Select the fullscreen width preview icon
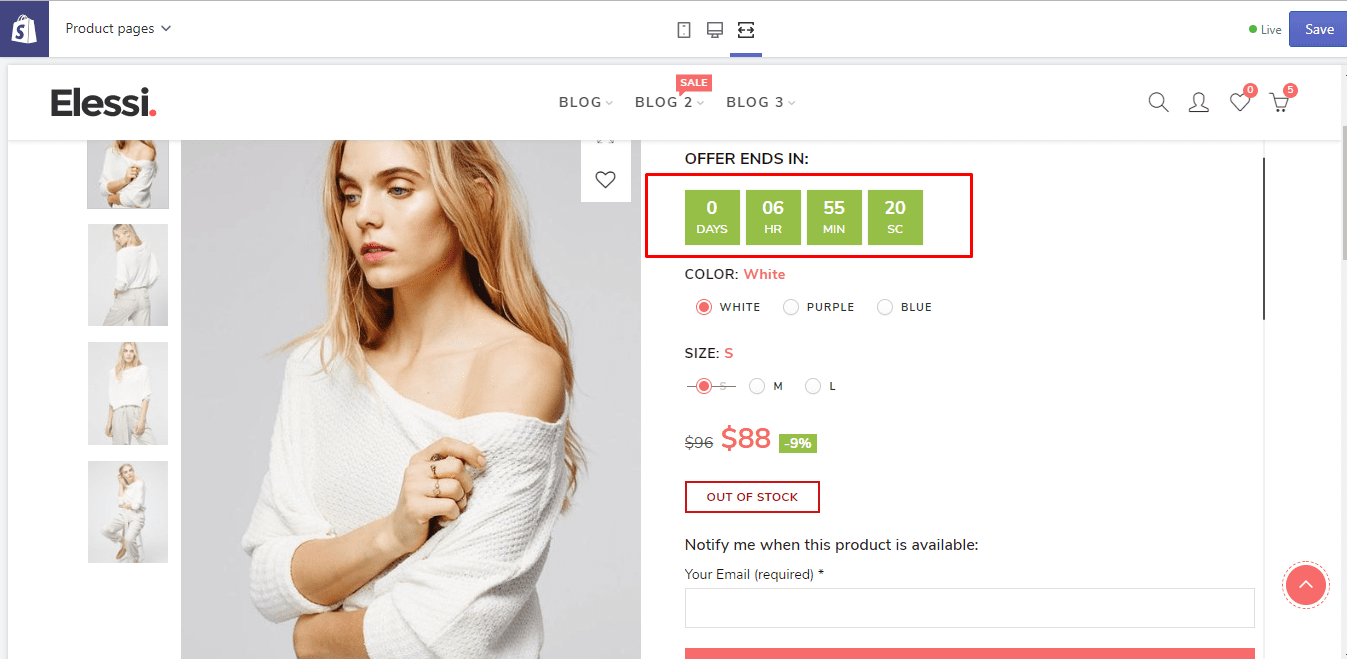 point(746,29)
